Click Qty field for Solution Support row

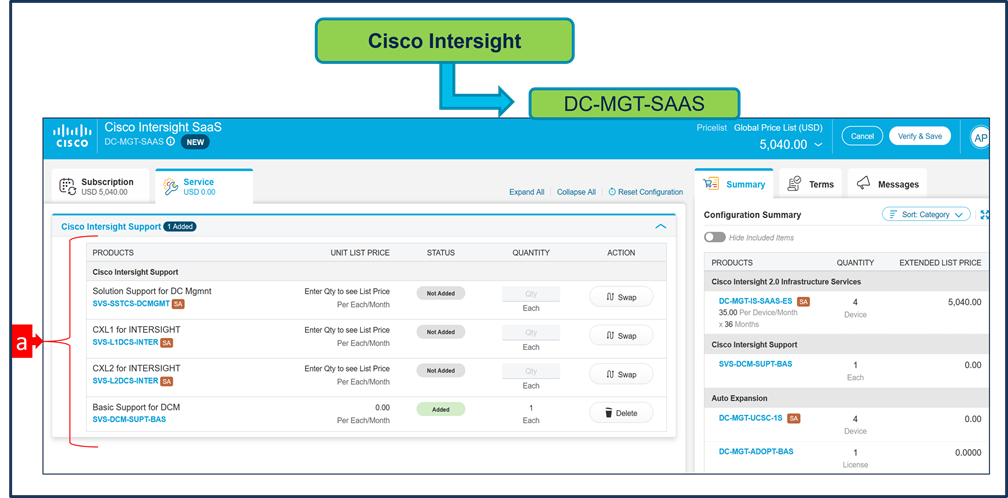pyautogui.click(x=531, y=294)
